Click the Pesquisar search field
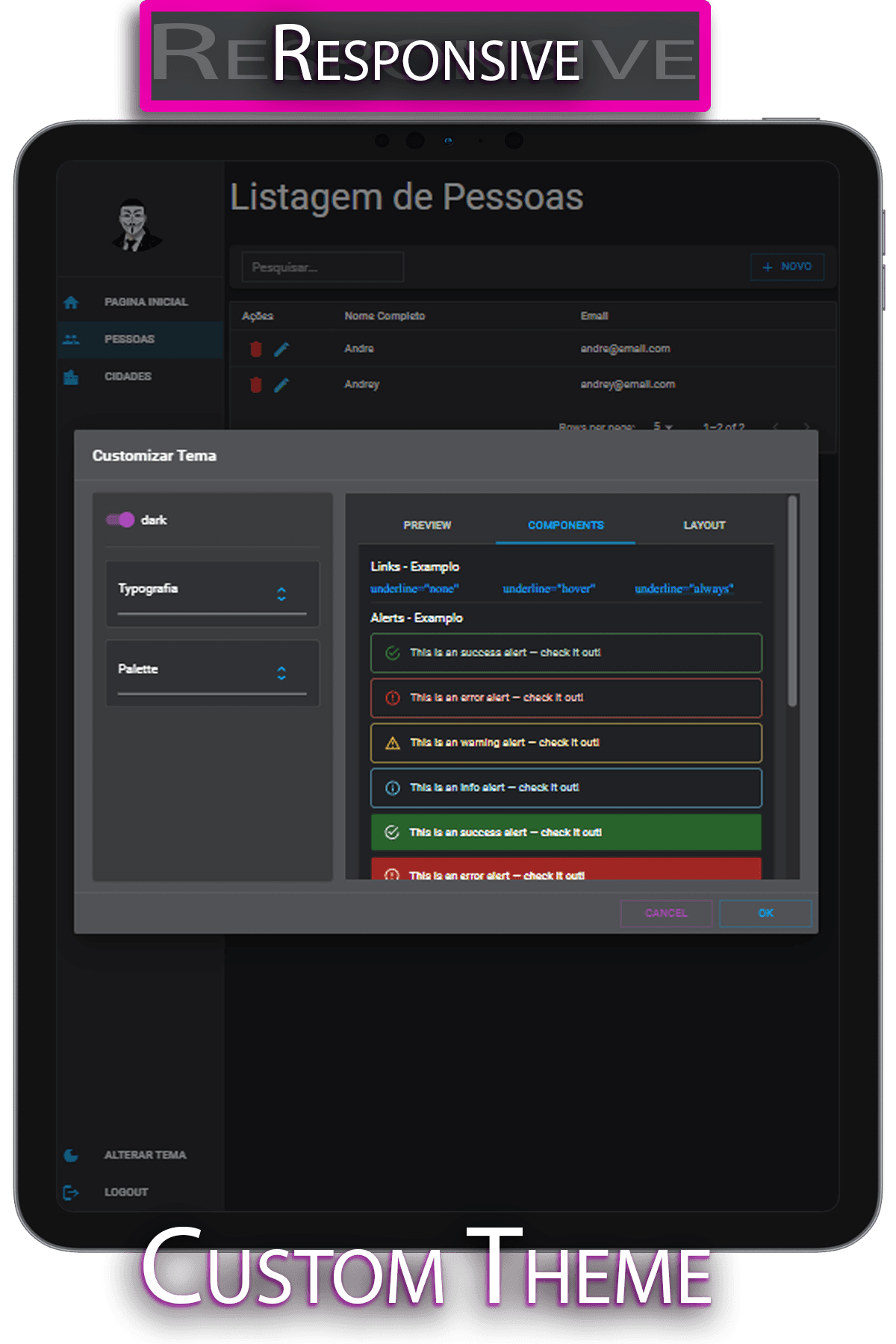 [x=323, y=267]
